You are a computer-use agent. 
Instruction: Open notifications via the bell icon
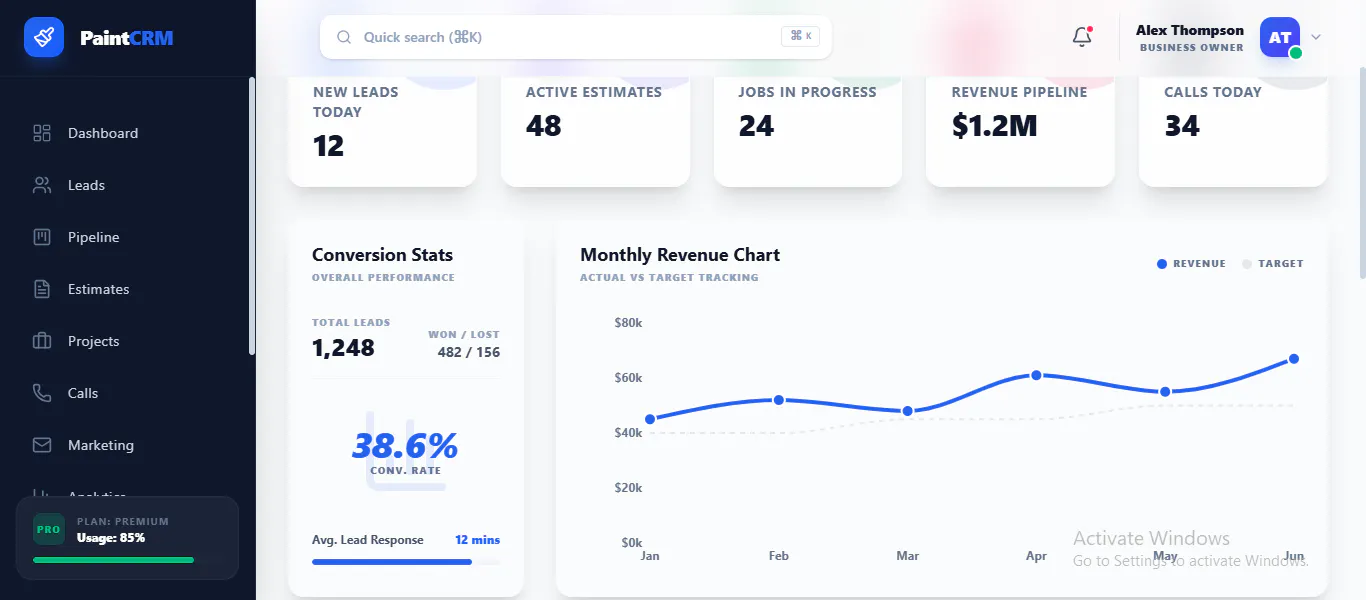point(1082,37)
